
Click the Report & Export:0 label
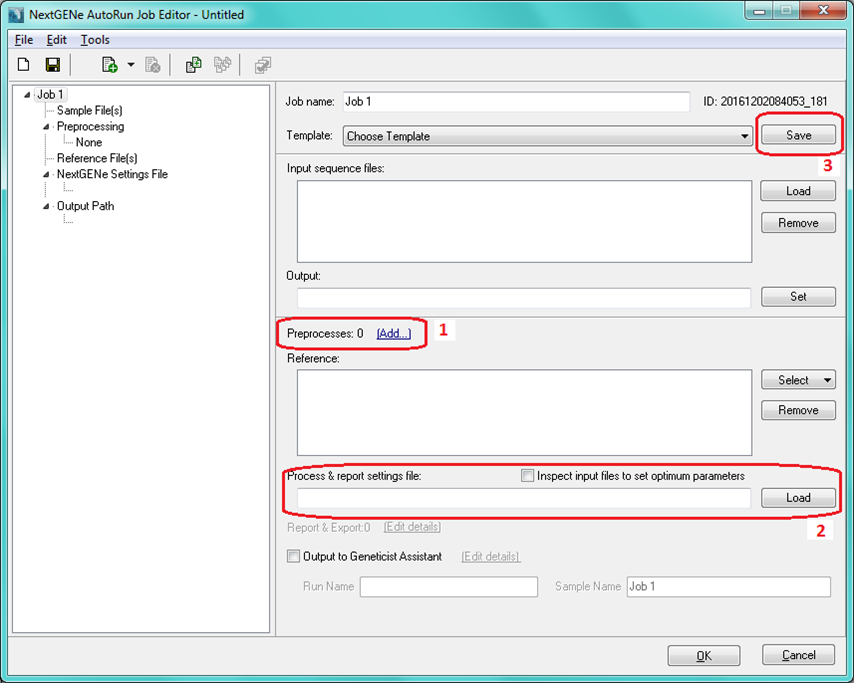pyautogui.click(x=328, y=527)
